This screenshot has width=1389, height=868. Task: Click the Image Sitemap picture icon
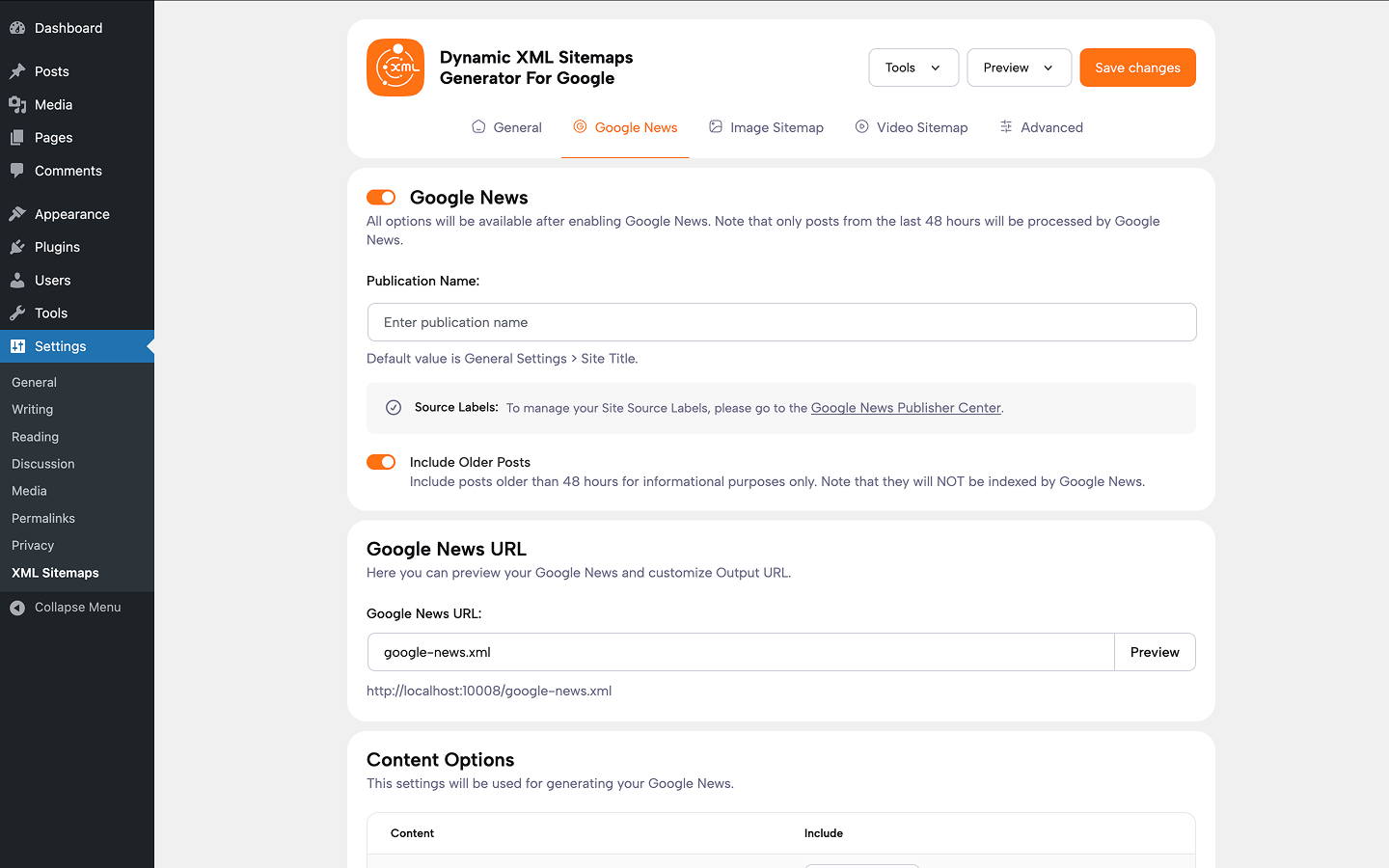pyautogui.click(x=715, y=126)
